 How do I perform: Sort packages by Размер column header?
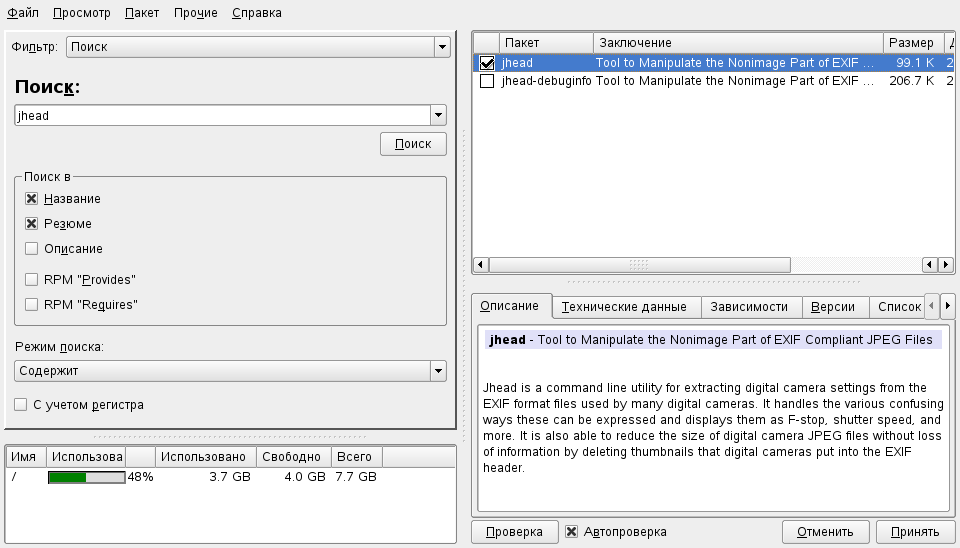(x=910, y=43)
